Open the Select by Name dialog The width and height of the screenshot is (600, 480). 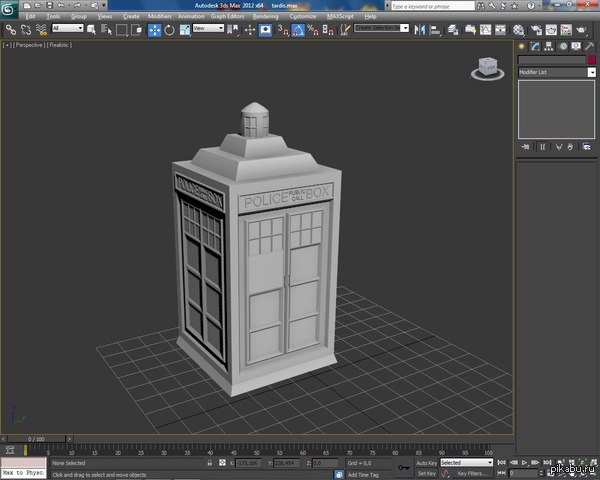tap(106, 29)
